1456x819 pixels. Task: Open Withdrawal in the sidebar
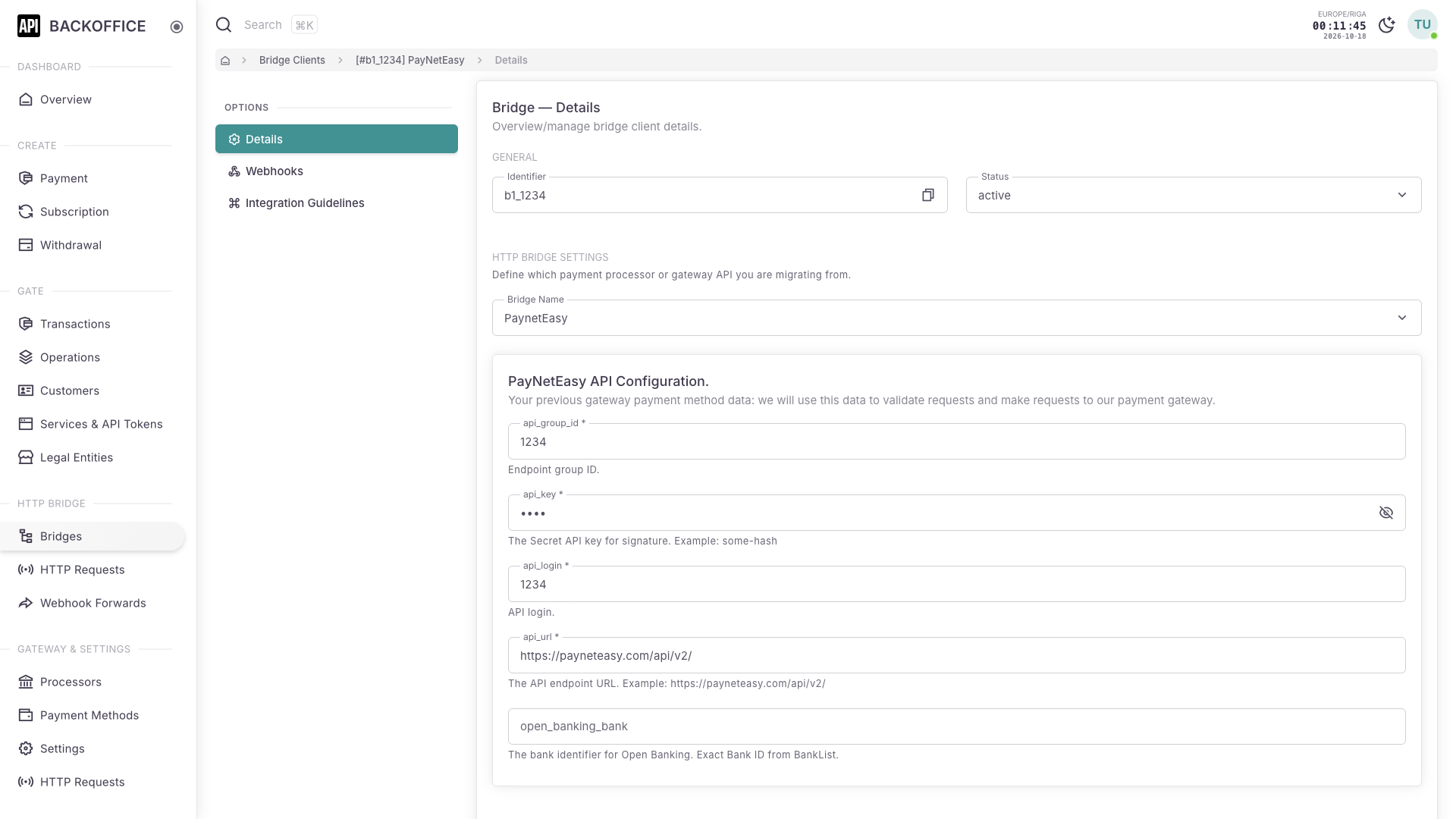tap(93, 245)
